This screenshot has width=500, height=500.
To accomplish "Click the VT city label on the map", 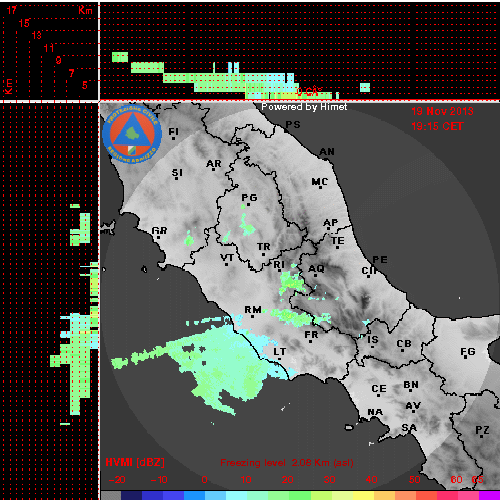I will coord(227,257).
